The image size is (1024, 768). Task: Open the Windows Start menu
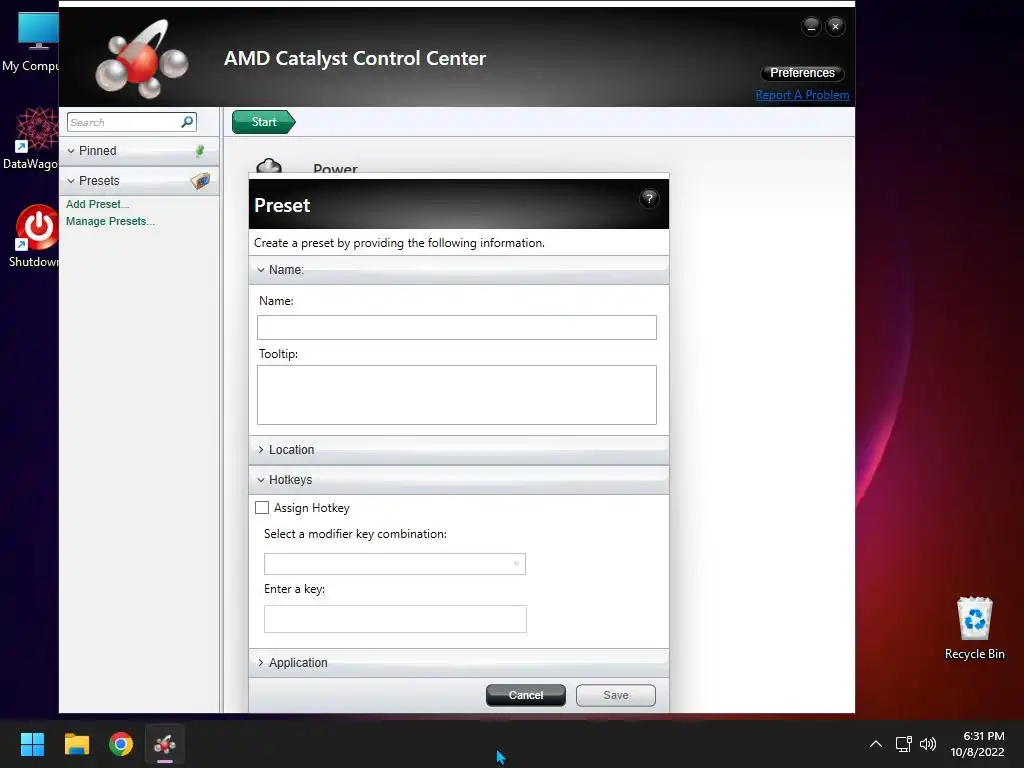(x=32, y=744)
